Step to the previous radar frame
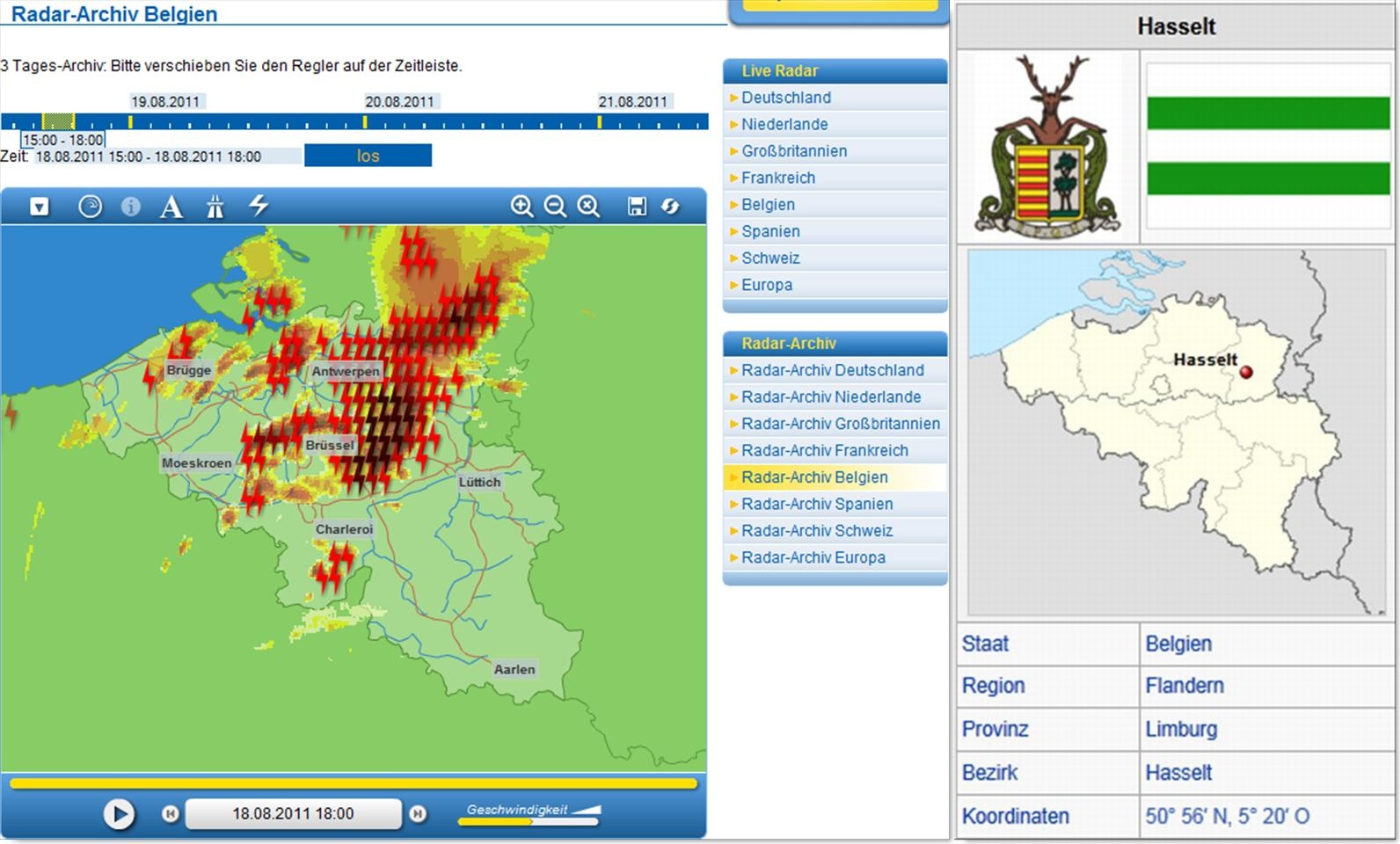 [171, 814]
